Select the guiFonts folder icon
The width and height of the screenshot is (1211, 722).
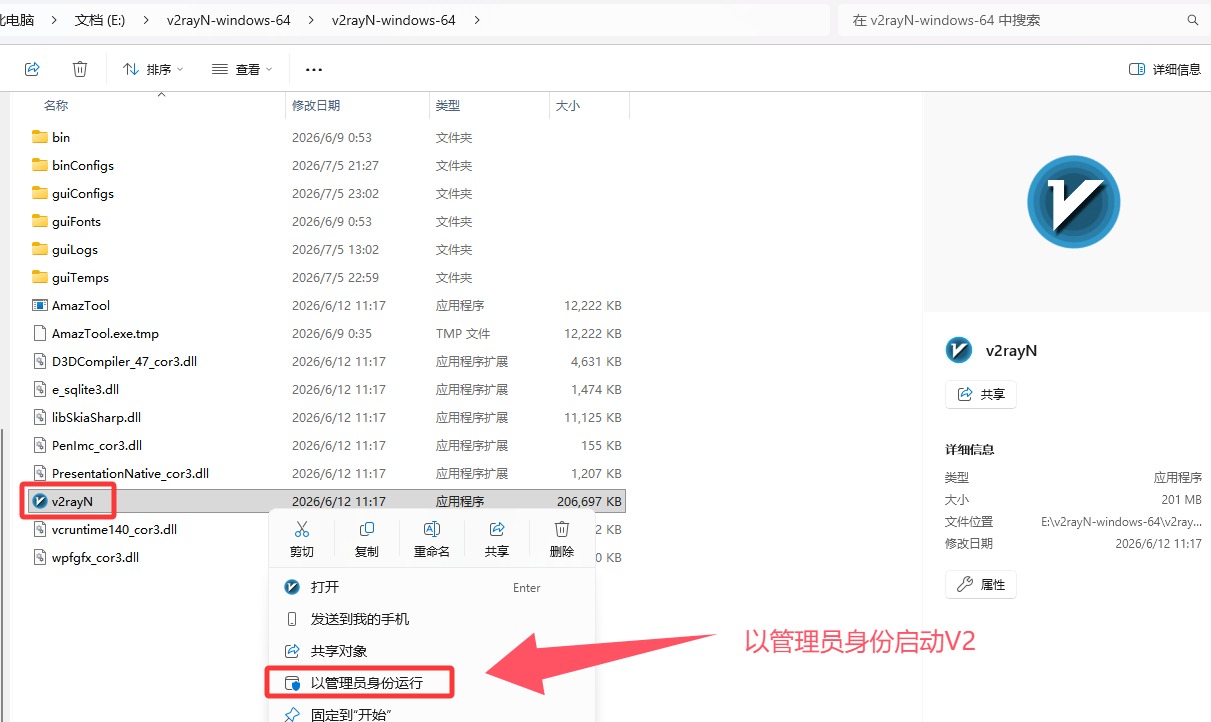click(40, 221)
